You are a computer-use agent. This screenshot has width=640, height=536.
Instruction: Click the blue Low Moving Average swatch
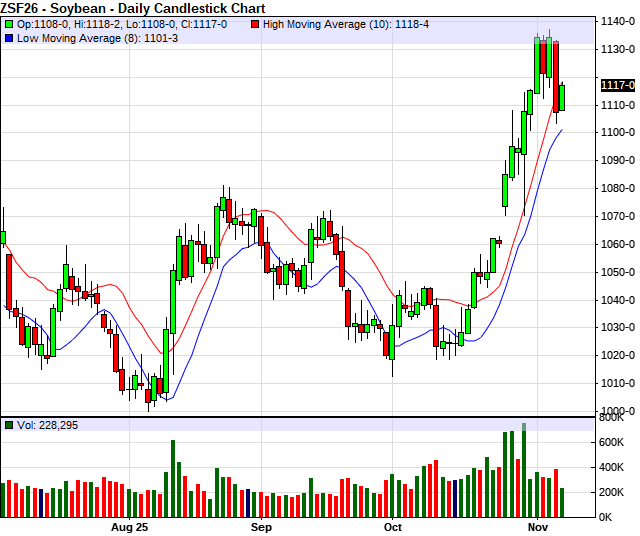(x=8, y=37)
